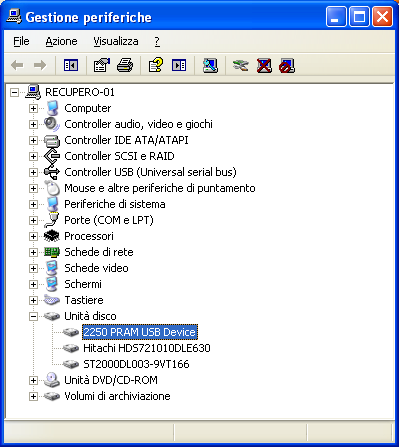This screenshot has height=447, width=399.
Task: Toggle the console tree pane icon
Action: point(71,65)
